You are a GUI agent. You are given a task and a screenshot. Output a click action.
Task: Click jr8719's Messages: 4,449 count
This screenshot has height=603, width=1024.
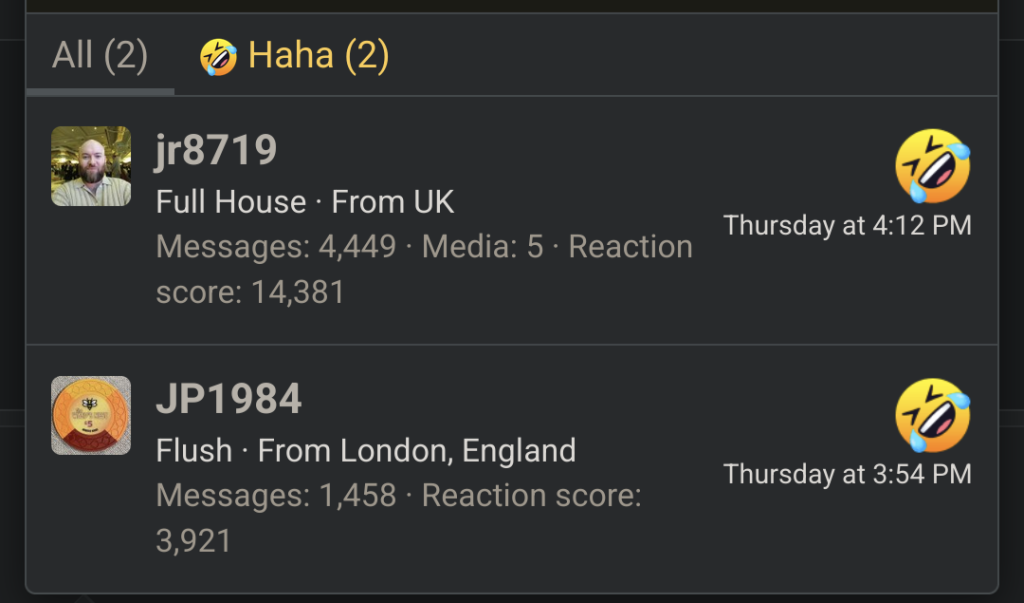pos(276,247)
